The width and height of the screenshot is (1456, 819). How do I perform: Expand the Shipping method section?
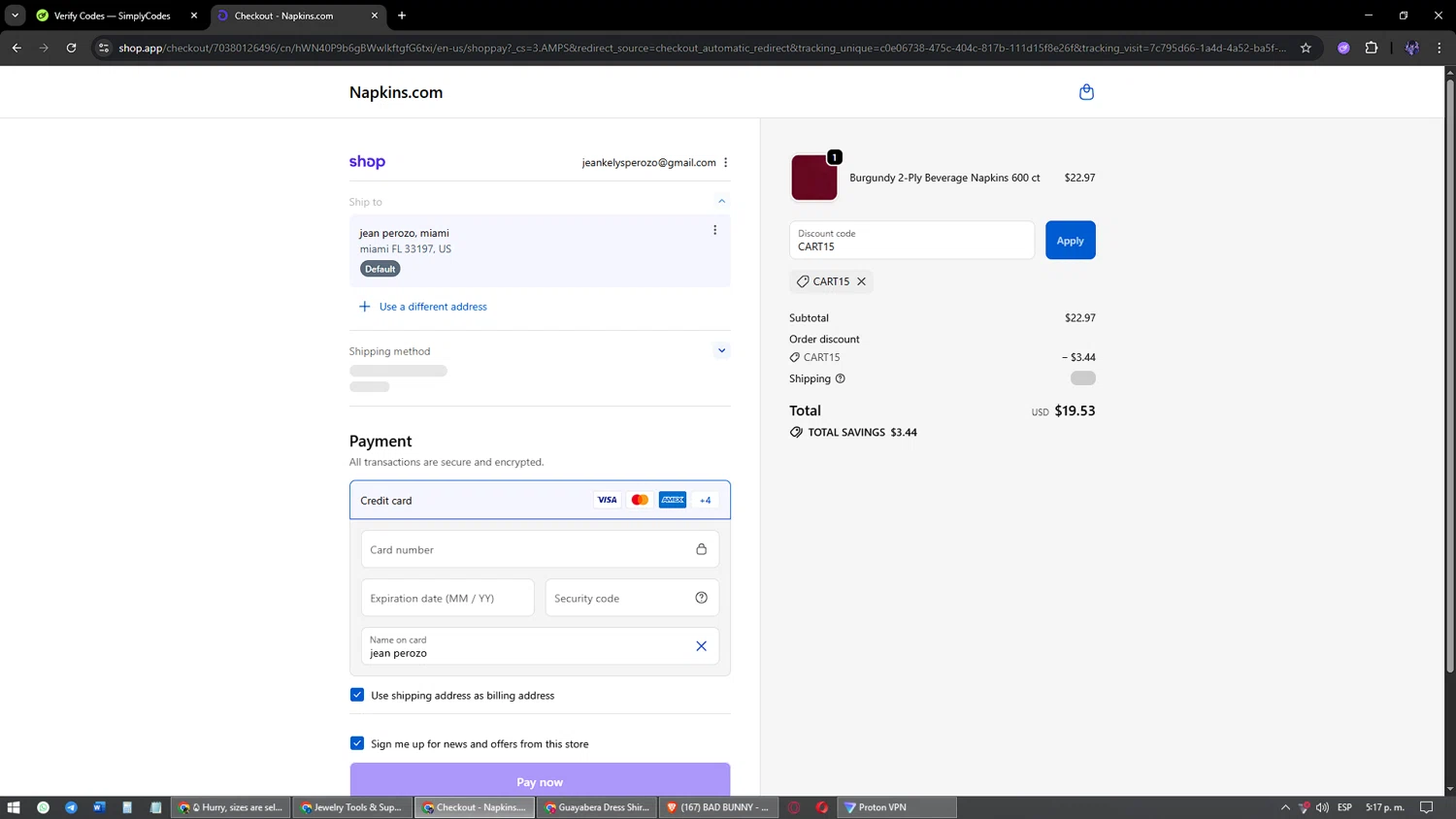(721, 351)
